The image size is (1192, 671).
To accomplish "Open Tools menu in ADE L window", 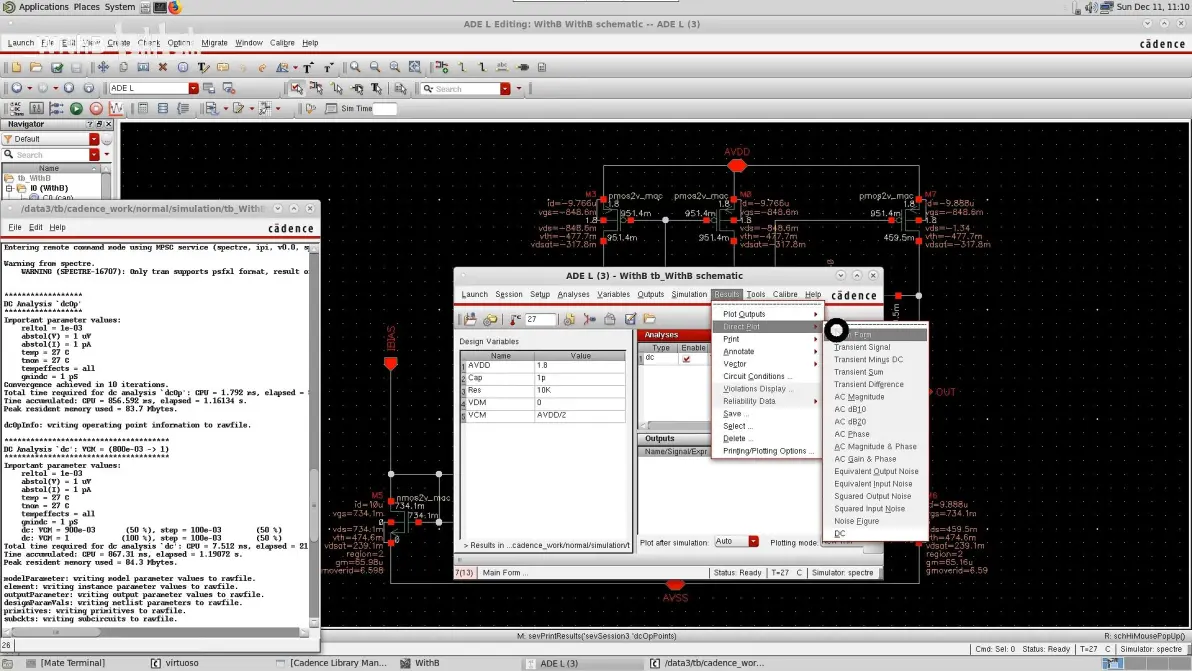I will pyautogui.click(x=756, y=294).
